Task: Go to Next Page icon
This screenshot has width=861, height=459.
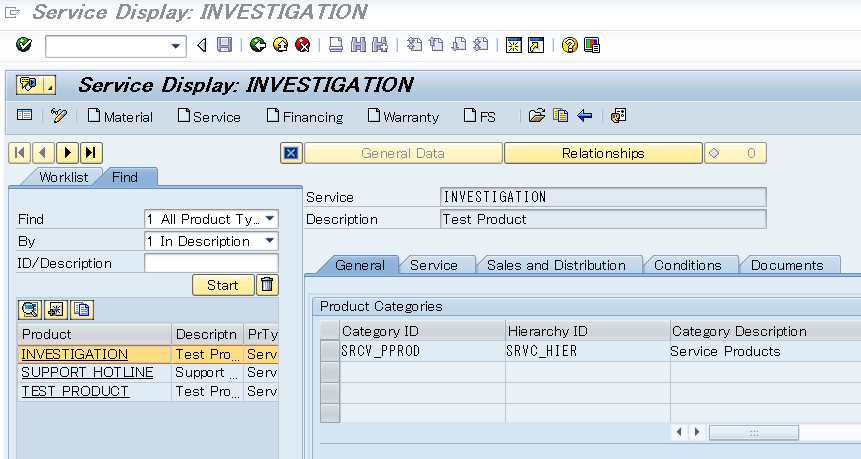Action: [x=459, y=45]
